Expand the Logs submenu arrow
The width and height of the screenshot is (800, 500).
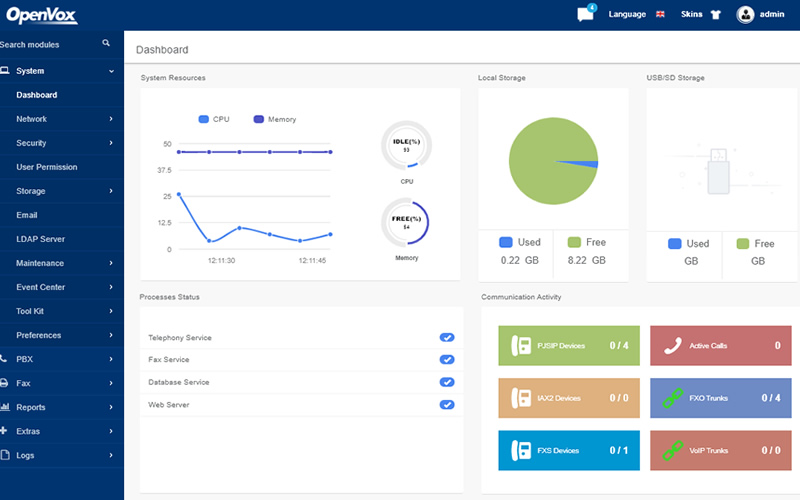click(x=111, y=455)
